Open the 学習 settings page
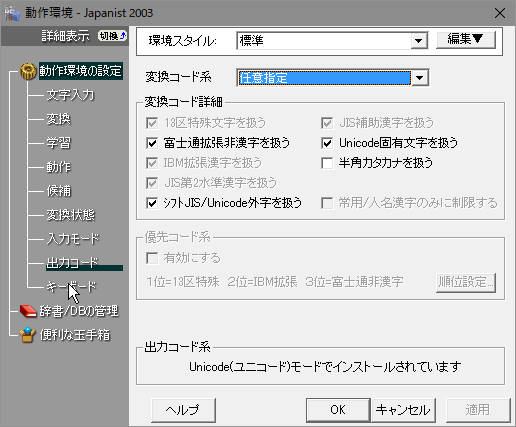 pyautogui.click(x=59, y=143)
